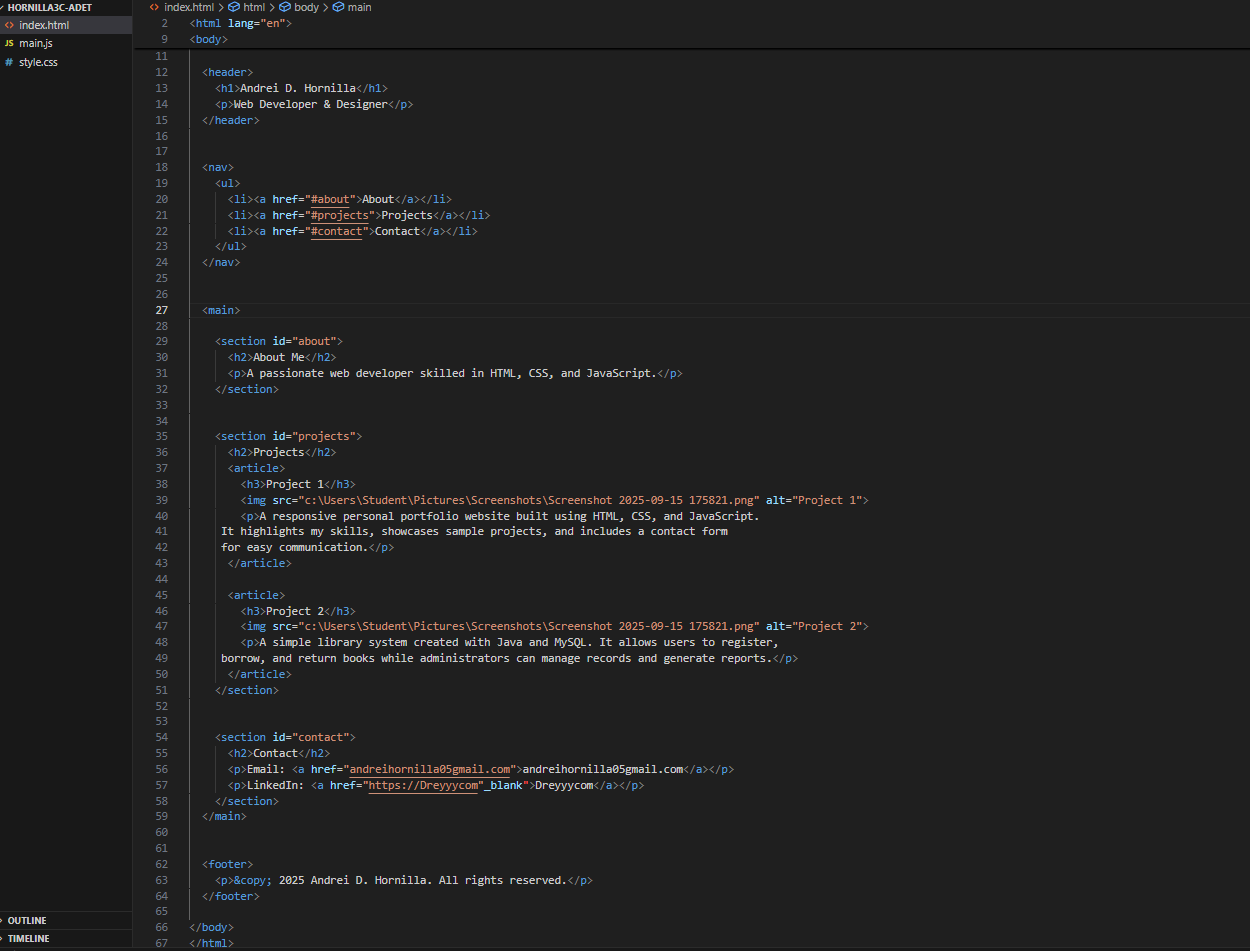The image size is (1250, 951).
Task: Click the file icon in the index.html breadcrumb
Action: pyautogui.click(x=154, y=7)
